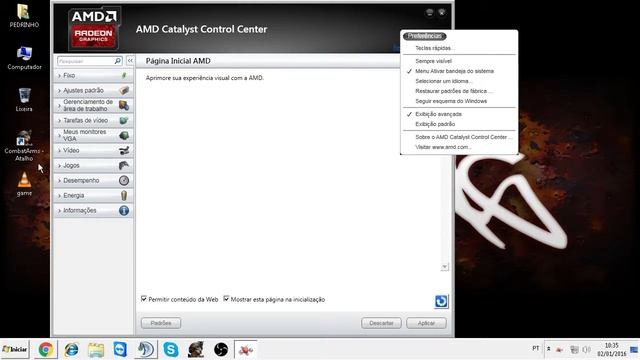Open the Iniciar start button
This screenshot has height=360, width=640.
pos(15,349)
